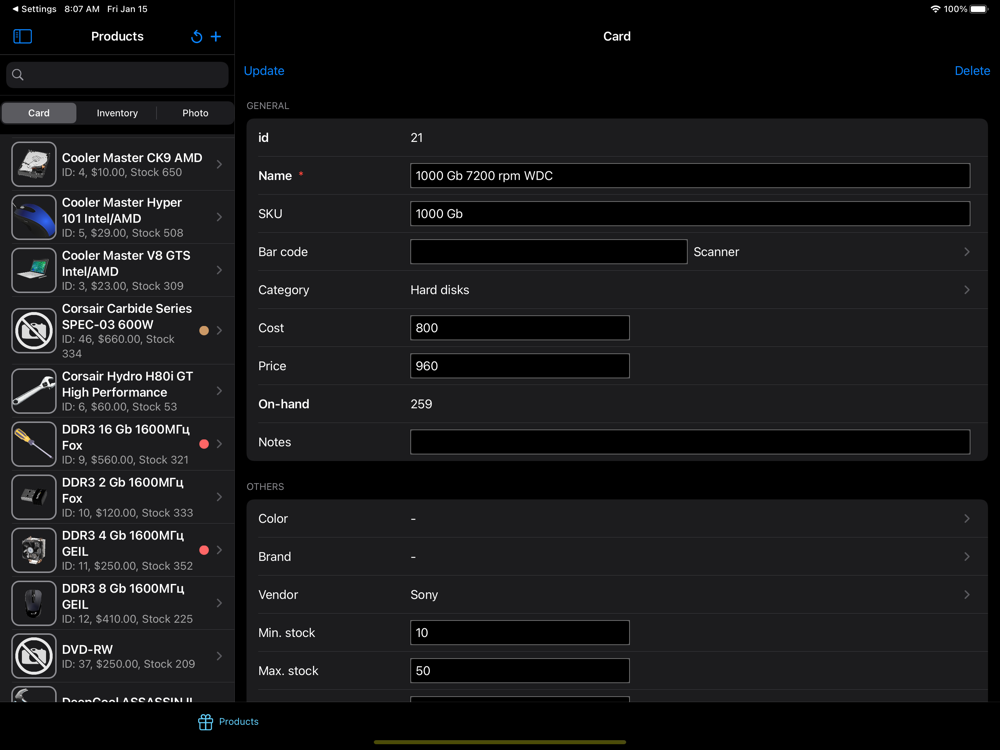Switch to the Inventory segment
Image resolution: width=1000 pixels, height=750 pixels.
[x=117, y=113]
